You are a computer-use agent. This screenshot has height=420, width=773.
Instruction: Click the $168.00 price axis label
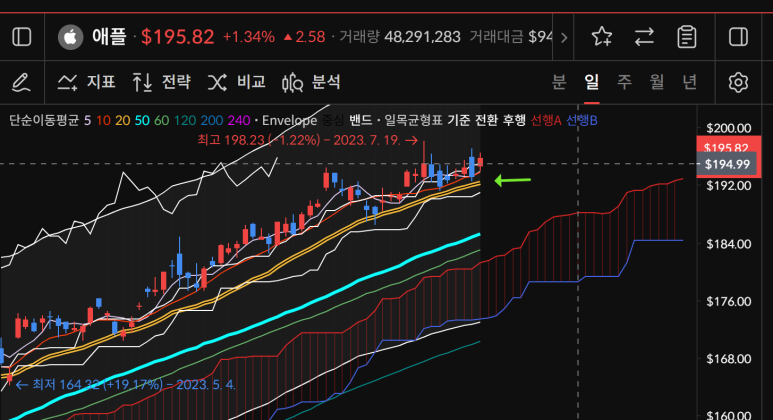[x=729, y=359]
